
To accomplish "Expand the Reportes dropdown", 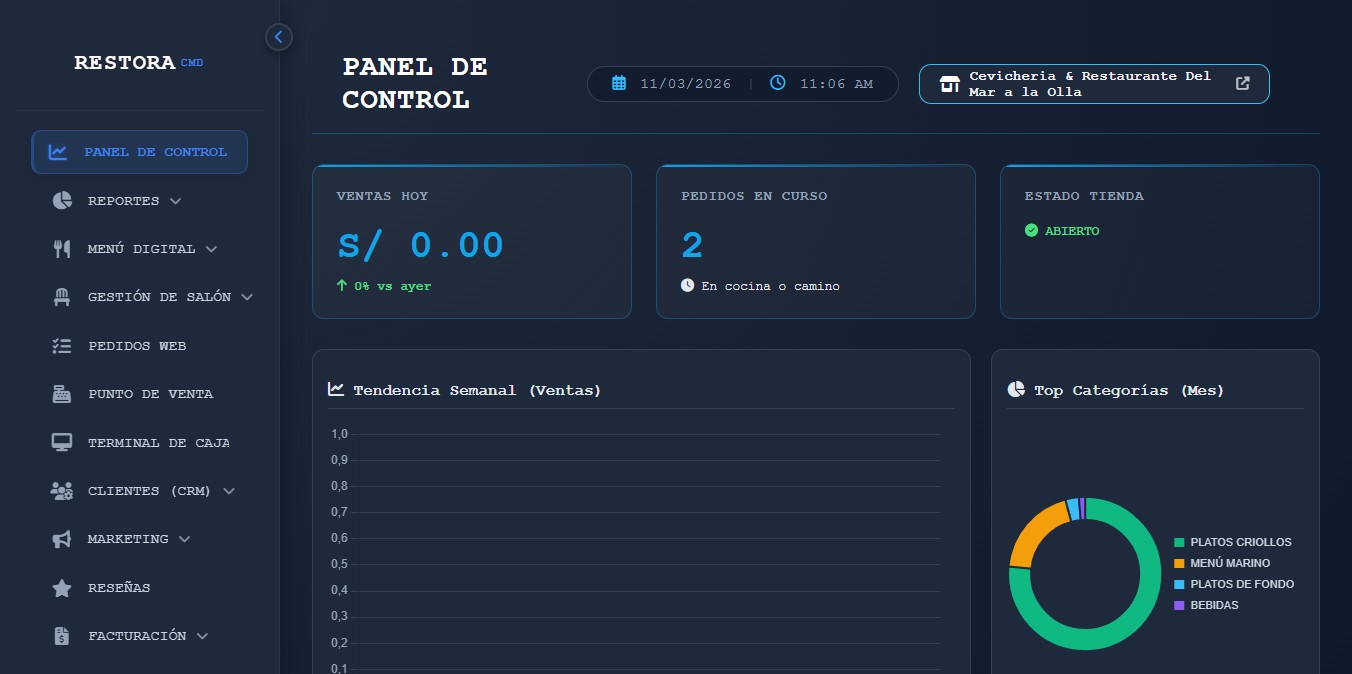I will (176, 200).
